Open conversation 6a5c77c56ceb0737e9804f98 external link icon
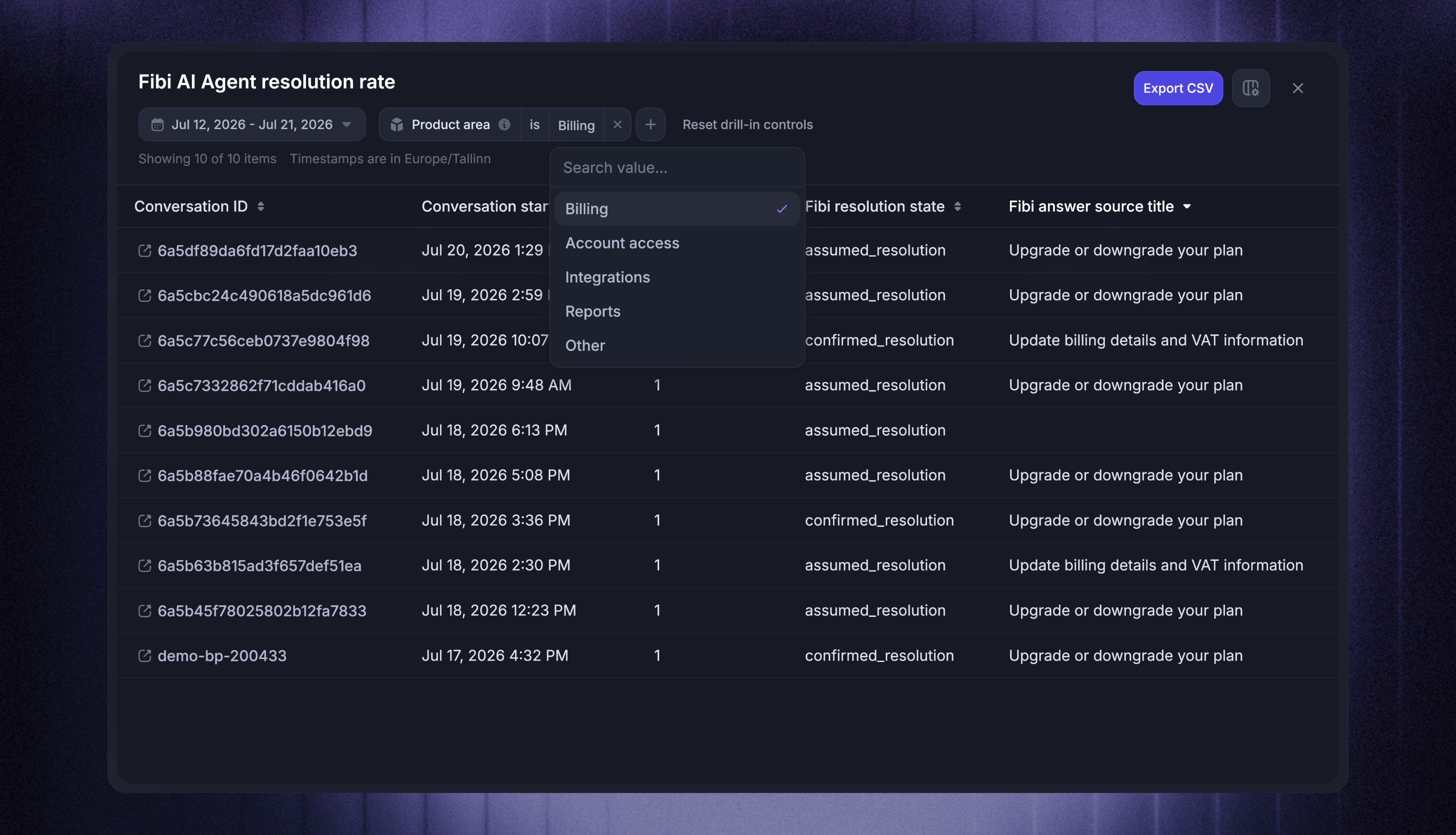The image size is (1456, 835). pyautogui.click(x=145, y=341)
